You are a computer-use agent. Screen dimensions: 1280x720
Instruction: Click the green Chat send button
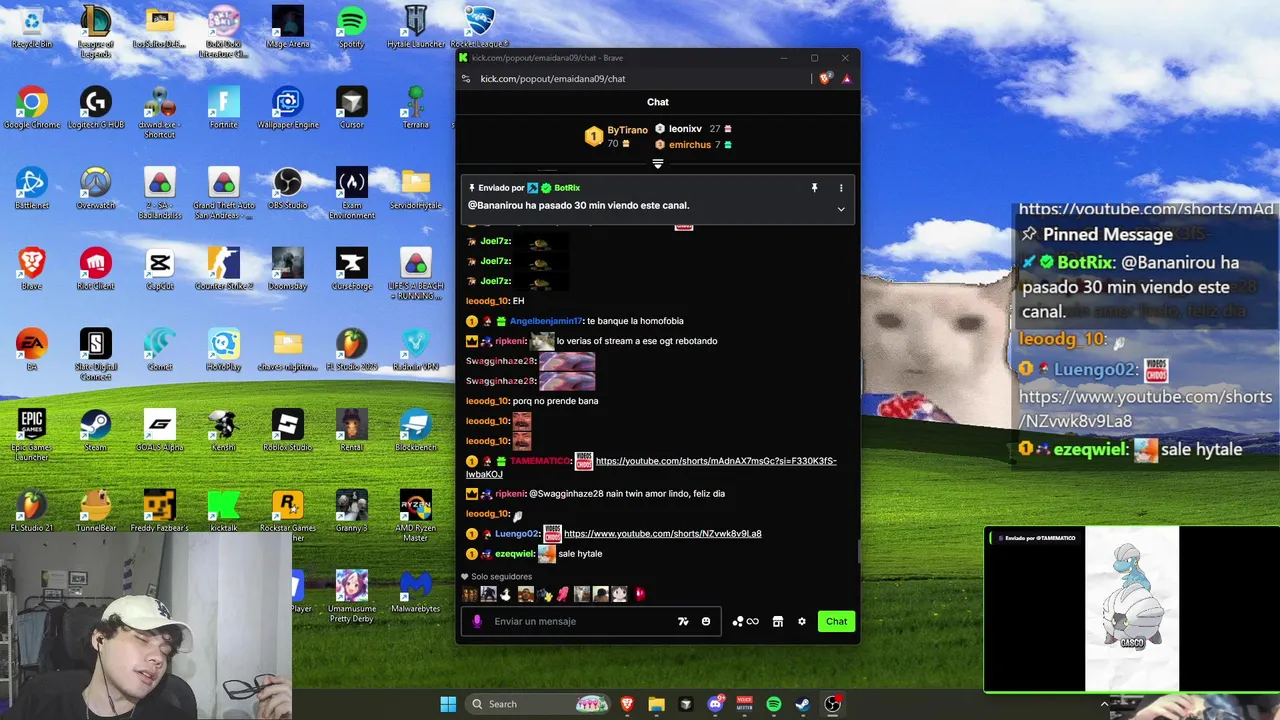(836, 621)
